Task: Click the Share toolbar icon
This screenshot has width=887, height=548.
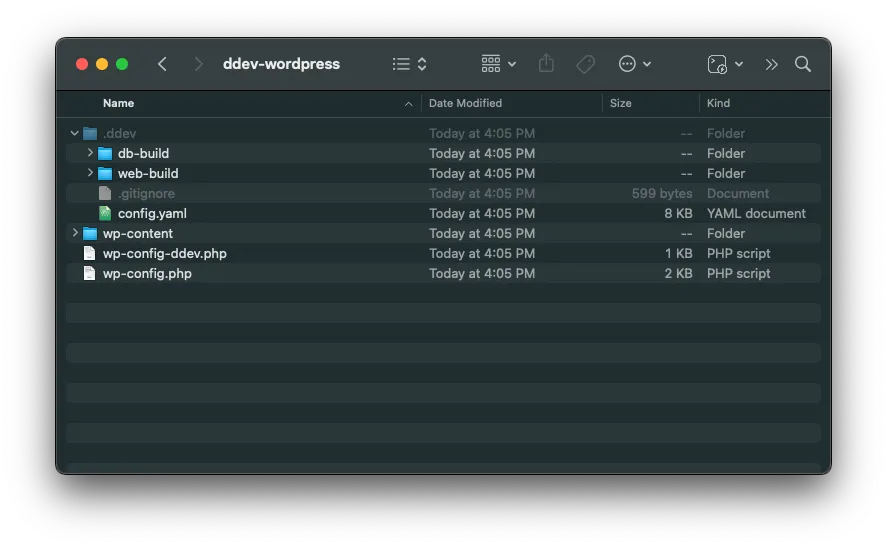Action: tap(546, 63)
